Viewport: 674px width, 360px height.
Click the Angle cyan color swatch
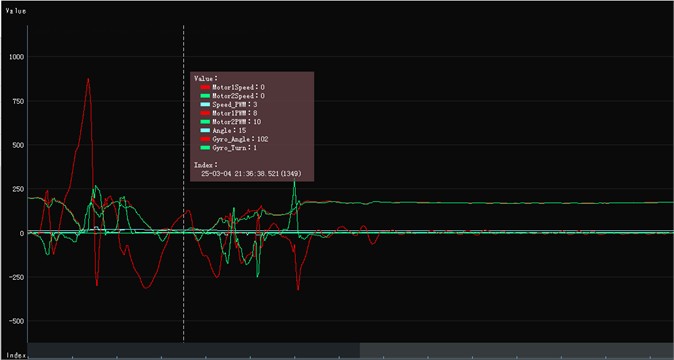click(205, 130)
